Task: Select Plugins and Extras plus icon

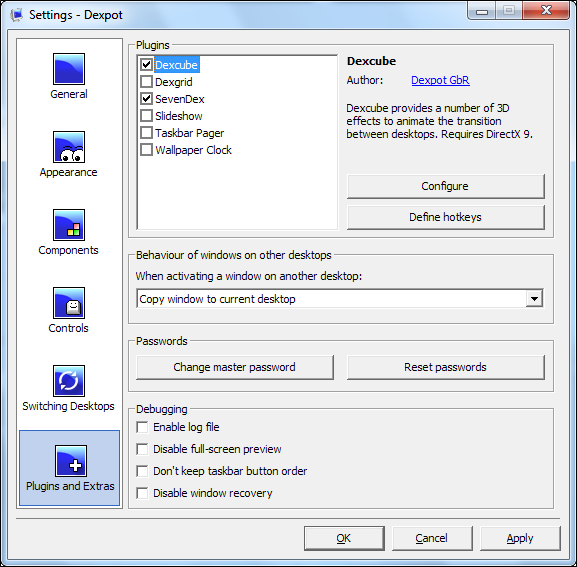Action: [x=71, y=461]
